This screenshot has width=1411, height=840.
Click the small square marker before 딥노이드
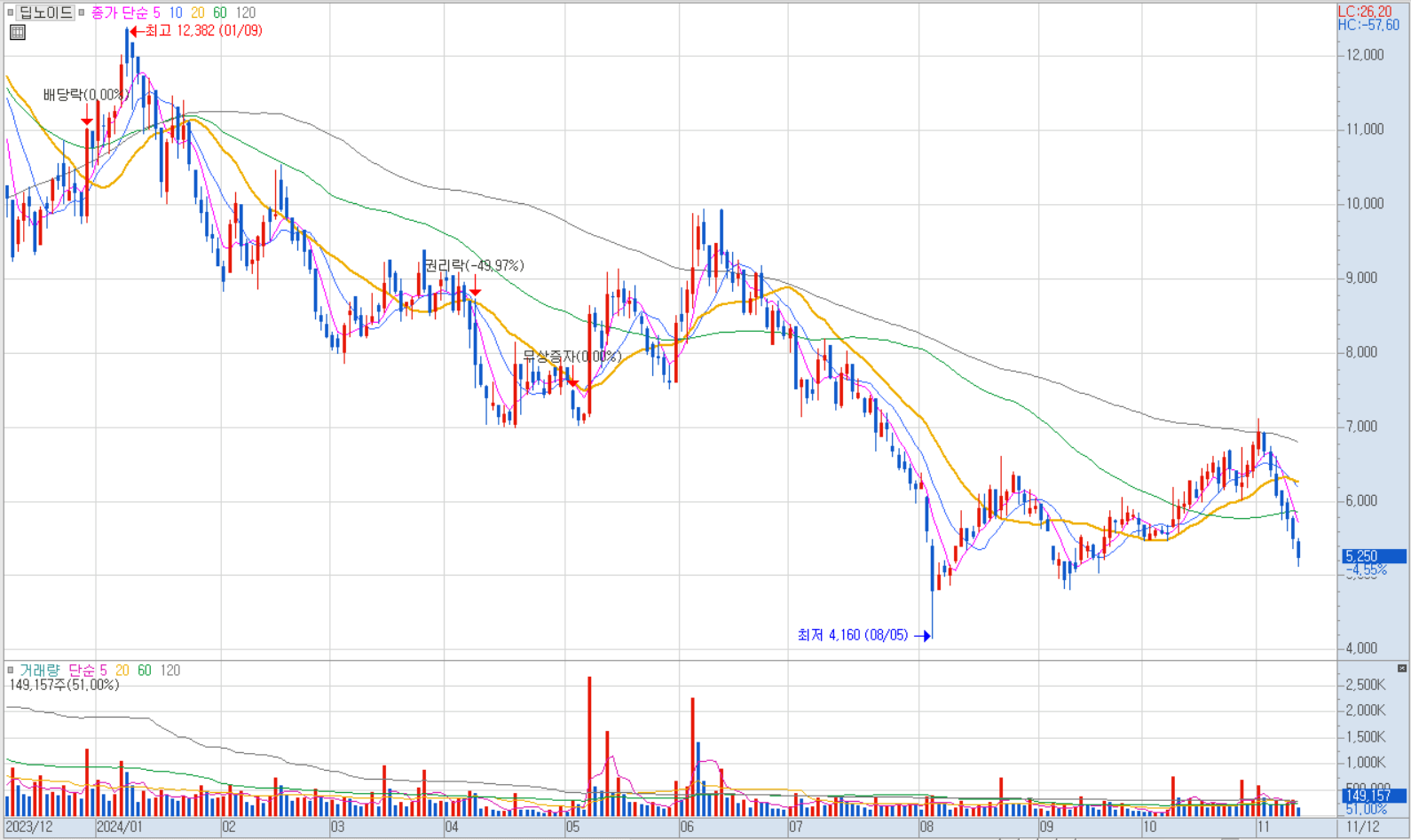pos(11,12)
